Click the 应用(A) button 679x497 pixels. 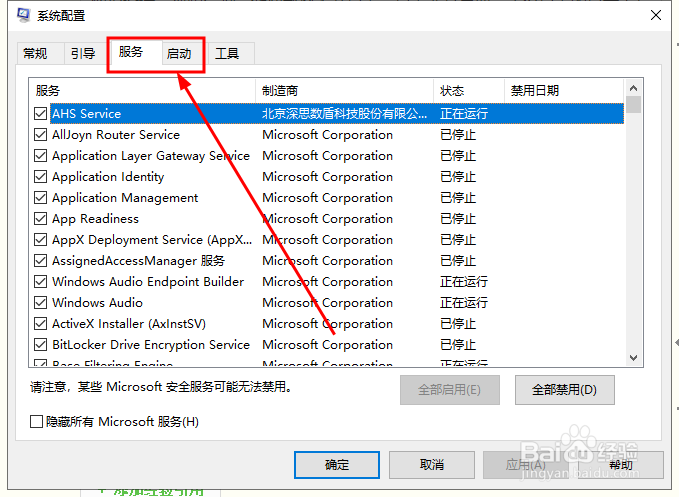(526, 465)
